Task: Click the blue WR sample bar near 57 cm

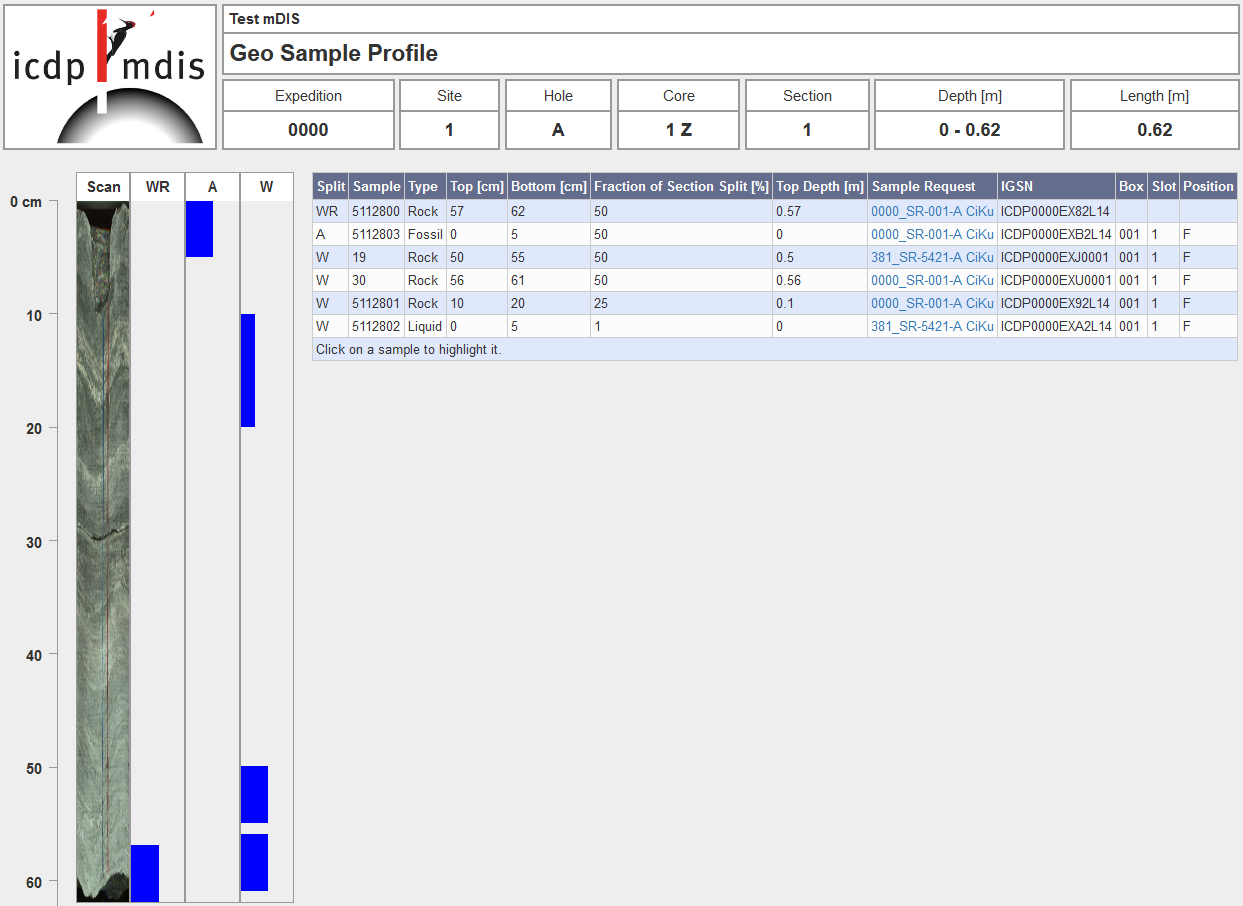Action: (x=145, y=873)
